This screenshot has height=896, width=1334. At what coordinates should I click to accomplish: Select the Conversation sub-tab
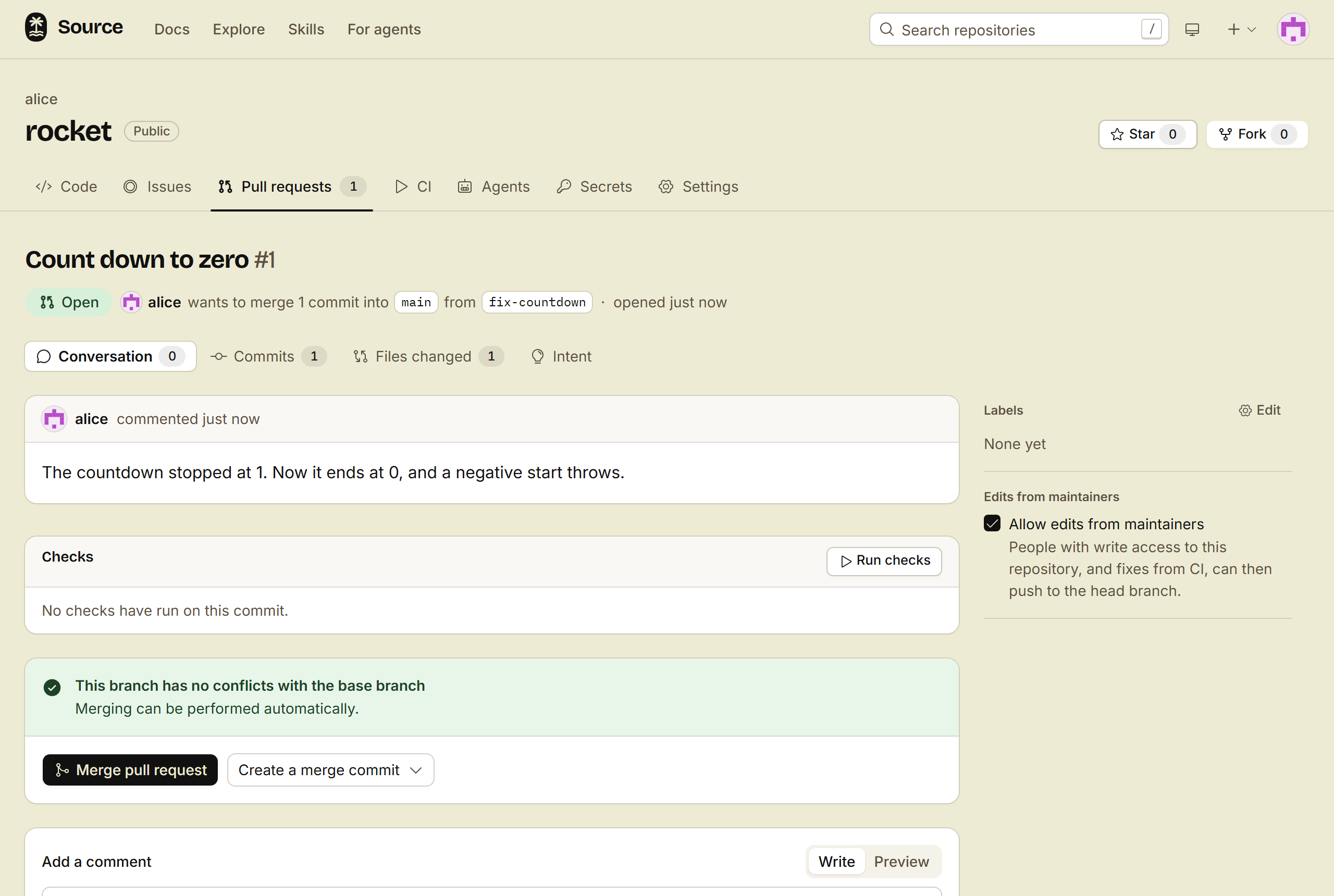110,356
